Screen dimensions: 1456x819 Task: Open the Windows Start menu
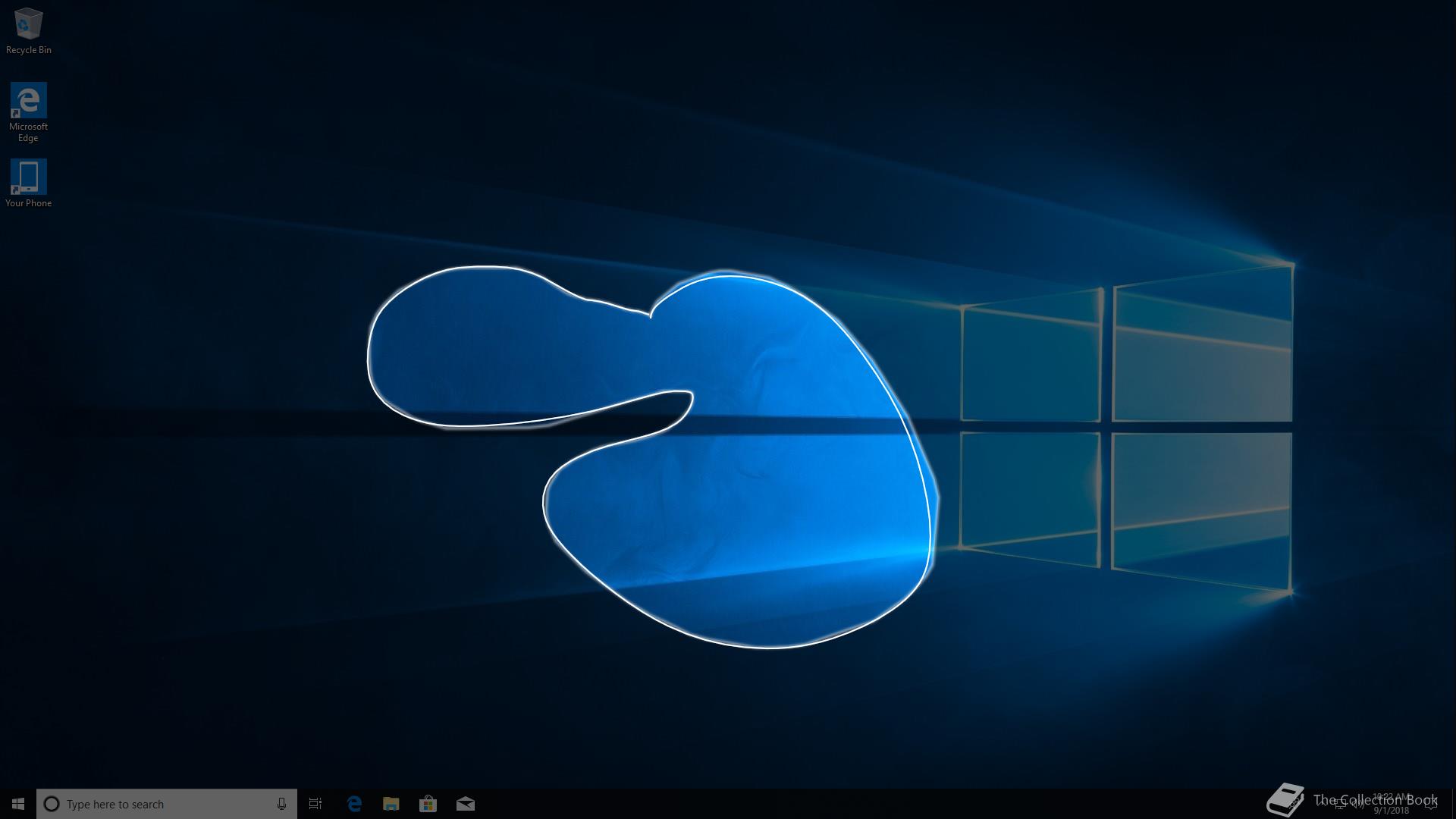pos(18,804)
